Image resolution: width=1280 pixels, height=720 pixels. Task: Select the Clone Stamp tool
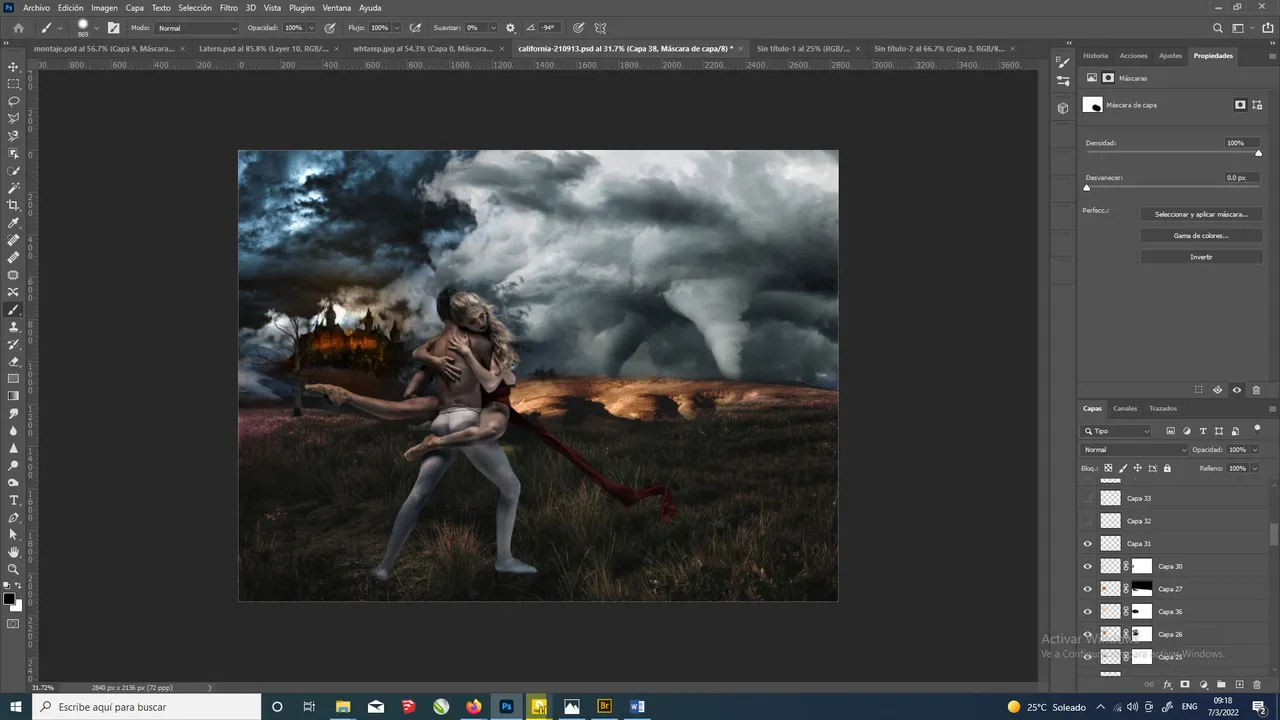coord(13,327)
